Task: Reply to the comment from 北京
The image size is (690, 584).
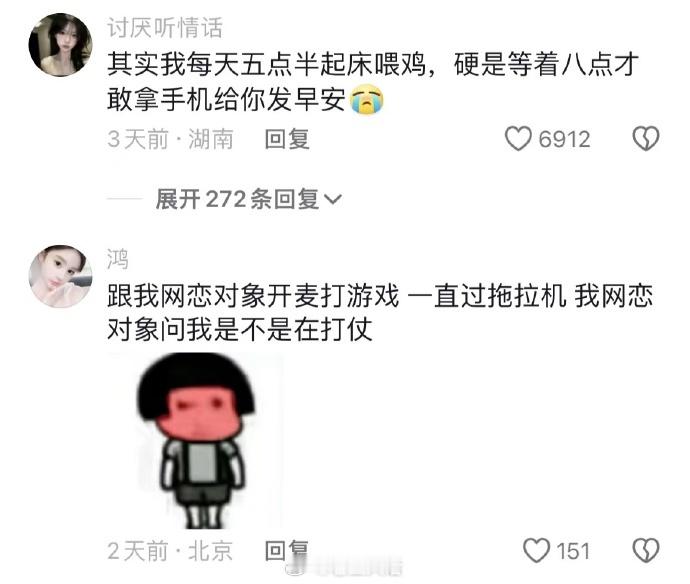Action: coord(287,551)
